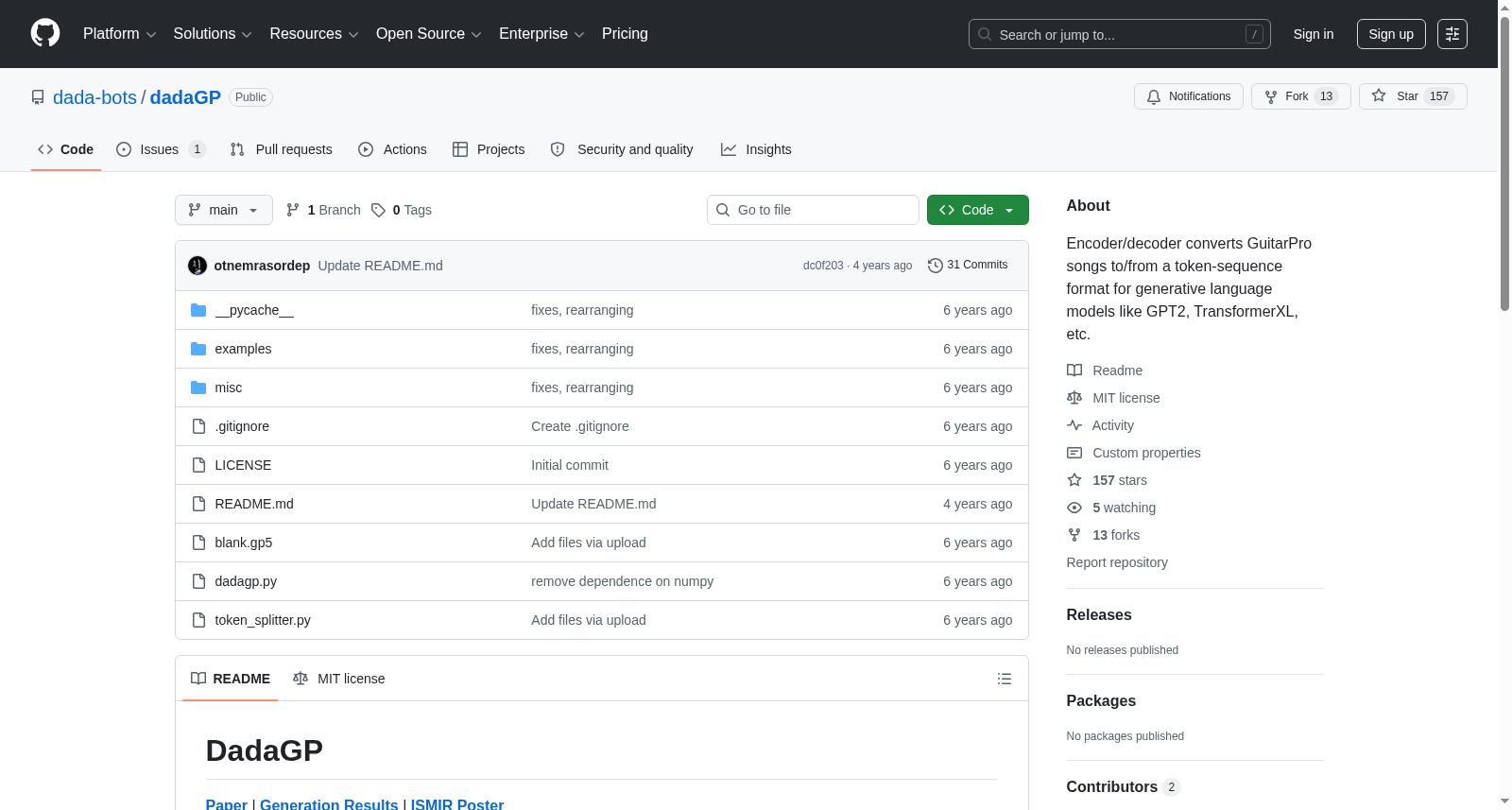The image size is (1512, 810).
Task: Click the book icon next to Readme
Action: point(1074,371)
